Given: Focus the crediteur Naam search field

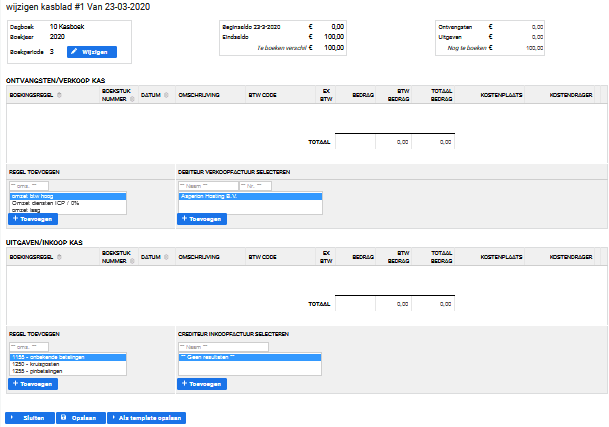Looking at the screenshot, I should tap(223, 347).
